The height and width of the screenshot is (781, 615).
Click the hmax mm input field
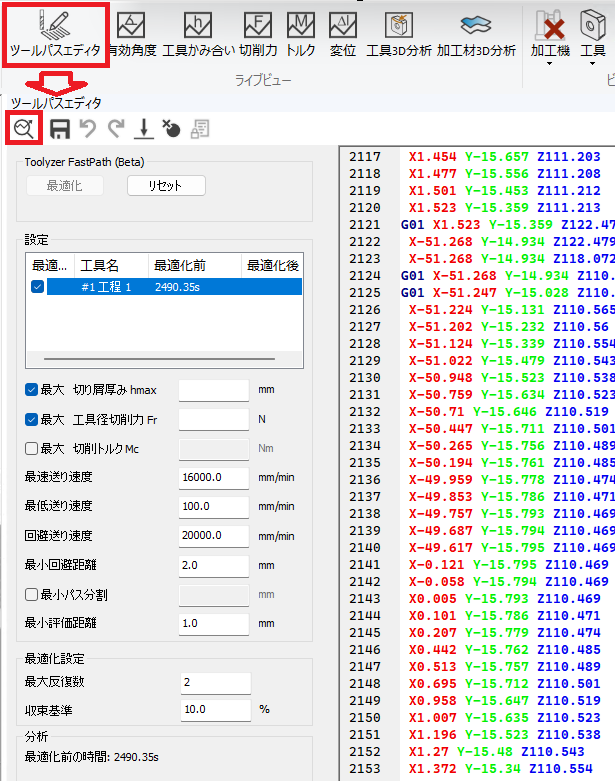[214, 390]
